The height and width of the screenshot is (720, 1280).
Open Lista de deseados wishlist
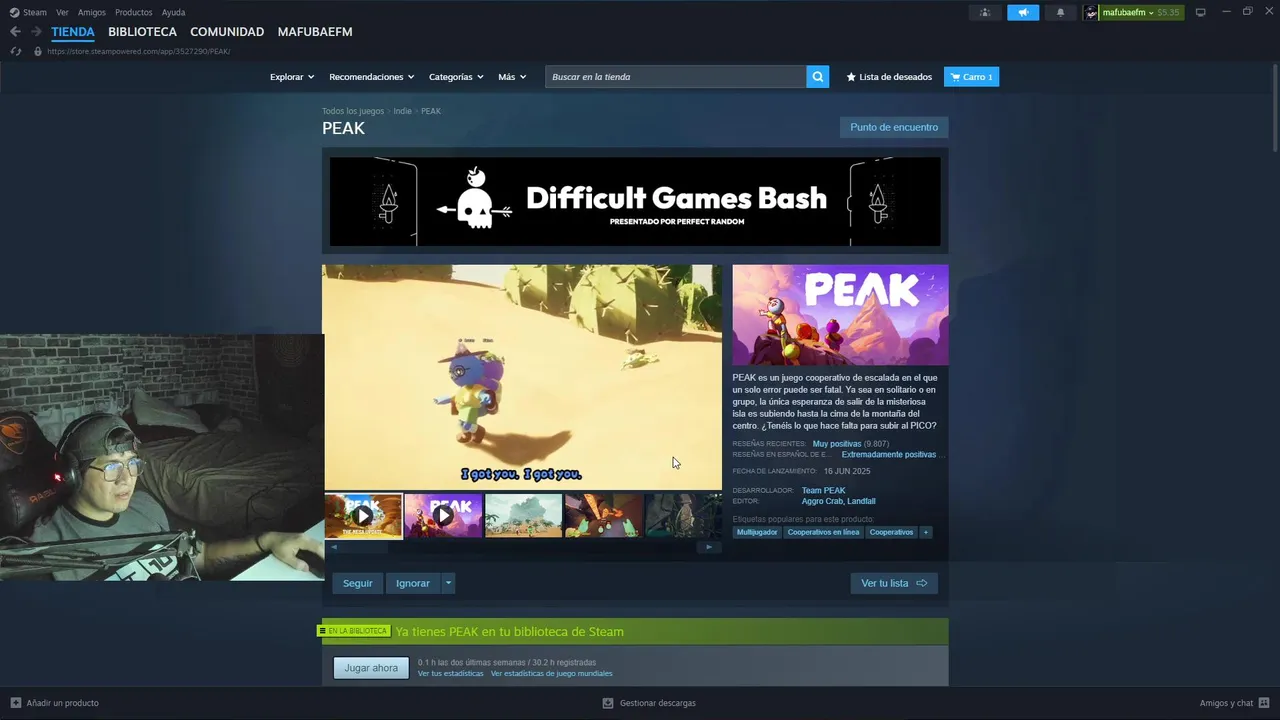click(x=889, y=77)
